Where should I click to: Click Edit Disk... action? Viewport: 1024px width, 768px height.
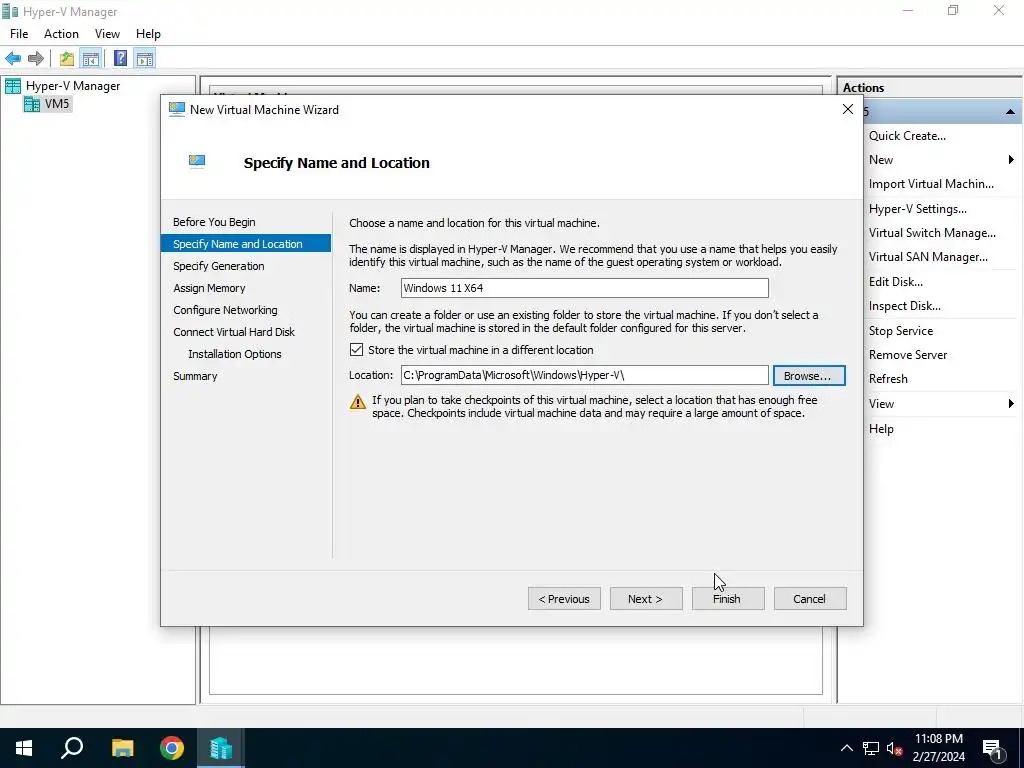pyautogui.click(x=895, y=282)
